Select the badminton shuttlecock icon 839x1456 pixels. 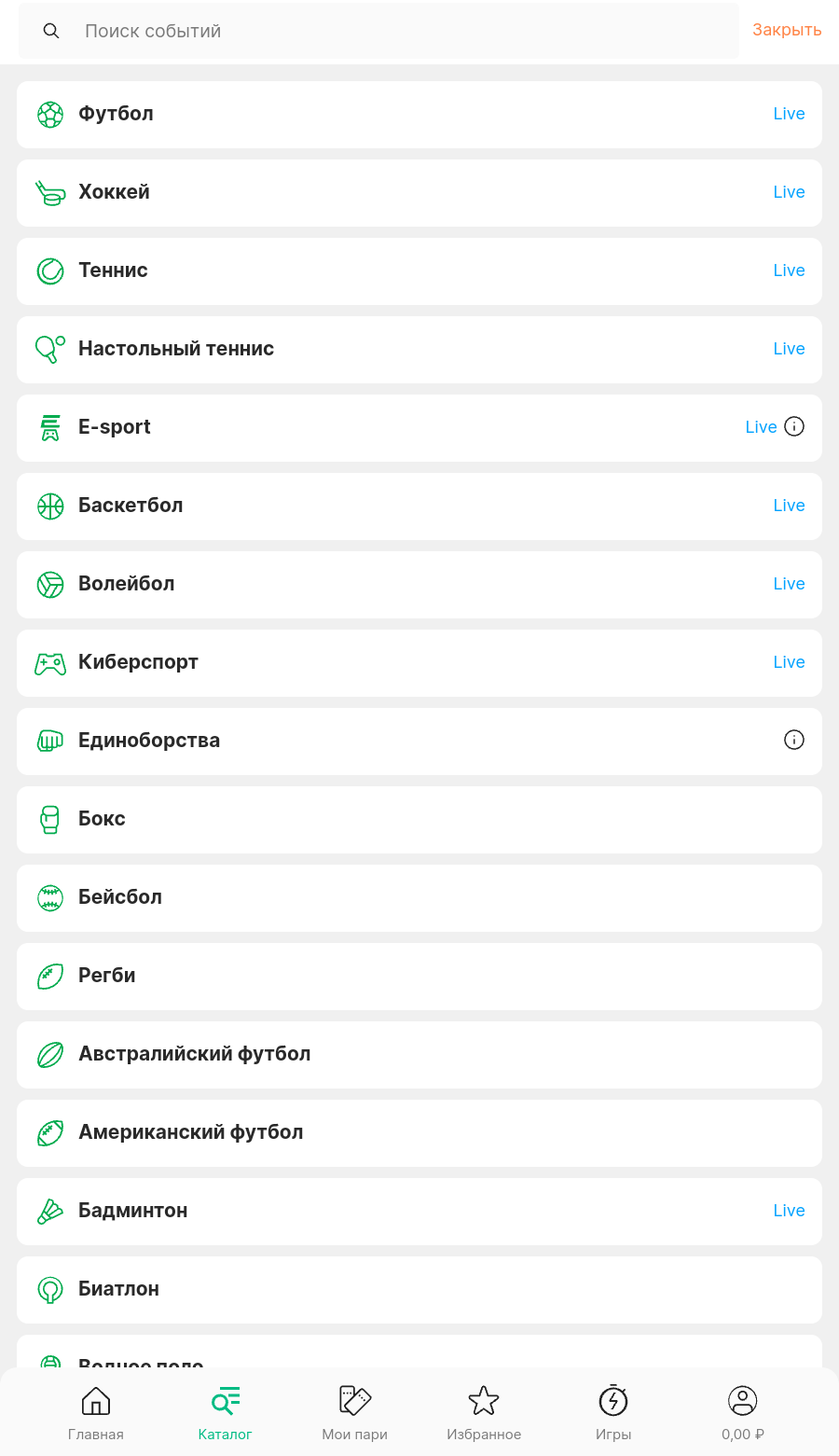pyautogui.click(x=50, y=1211)
